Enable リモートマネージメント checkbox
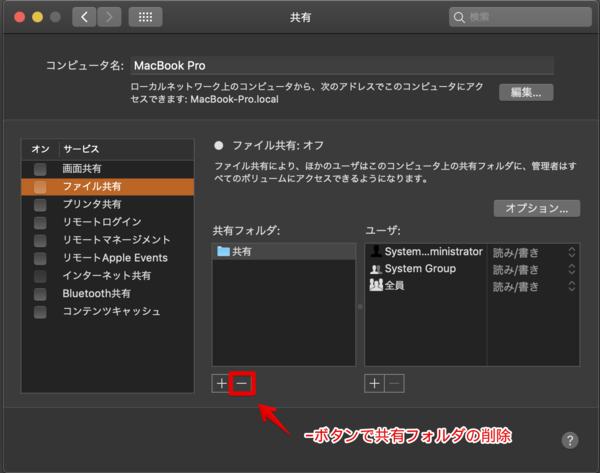600x473 pixels. point(40,240)
